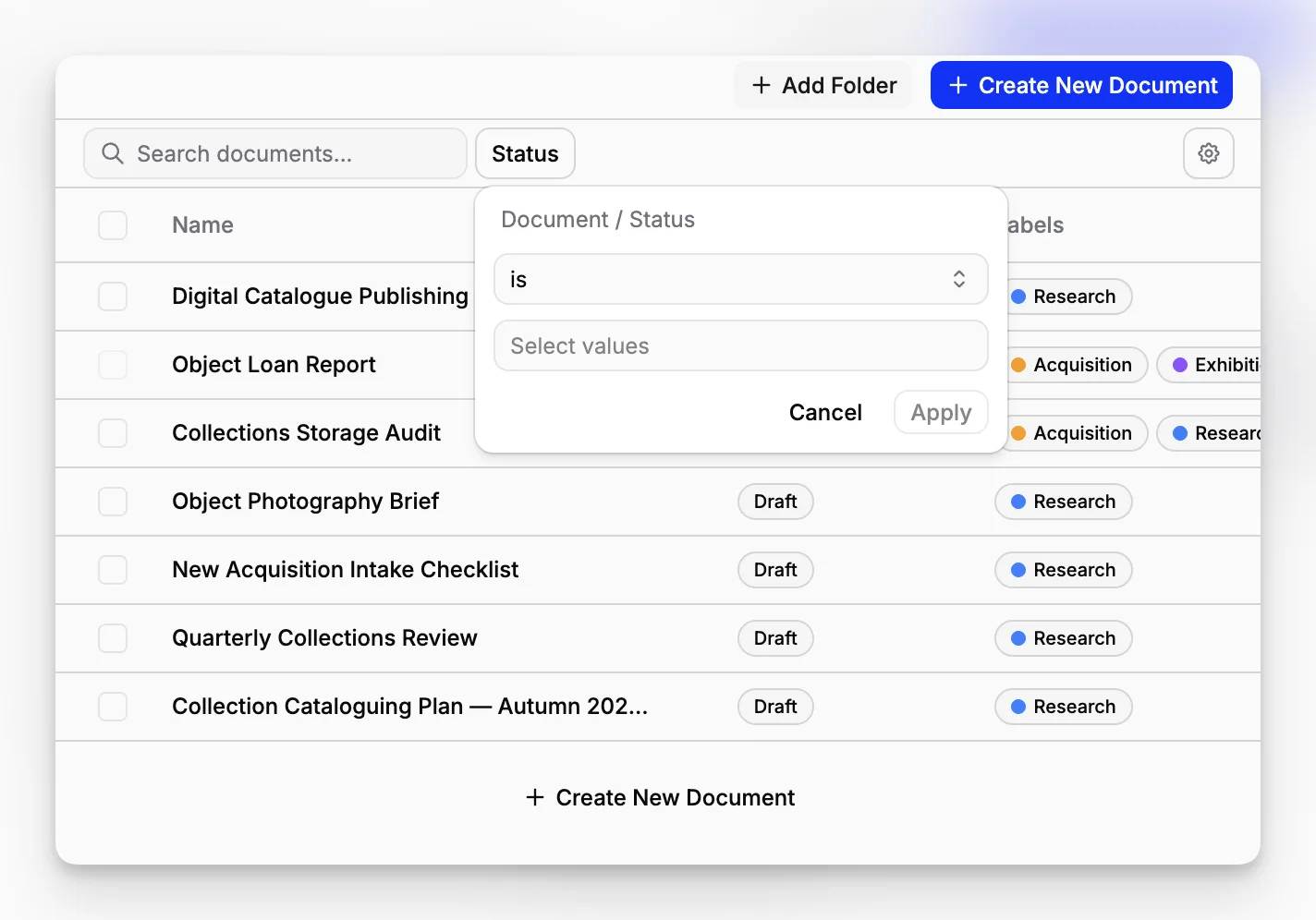Screen dimensions: 1316x920
Task: Click the Document / Status popup heading
Action: (598, 220)
